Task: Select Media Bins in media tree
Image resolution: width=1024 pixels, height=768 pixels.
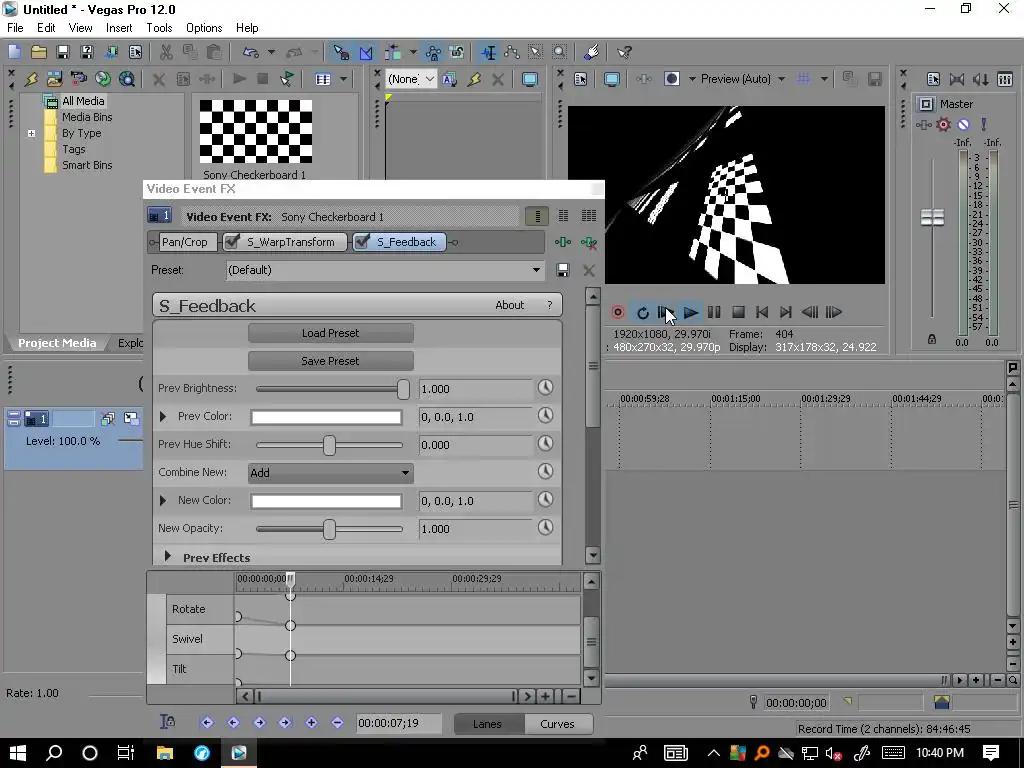Action: 87,117
